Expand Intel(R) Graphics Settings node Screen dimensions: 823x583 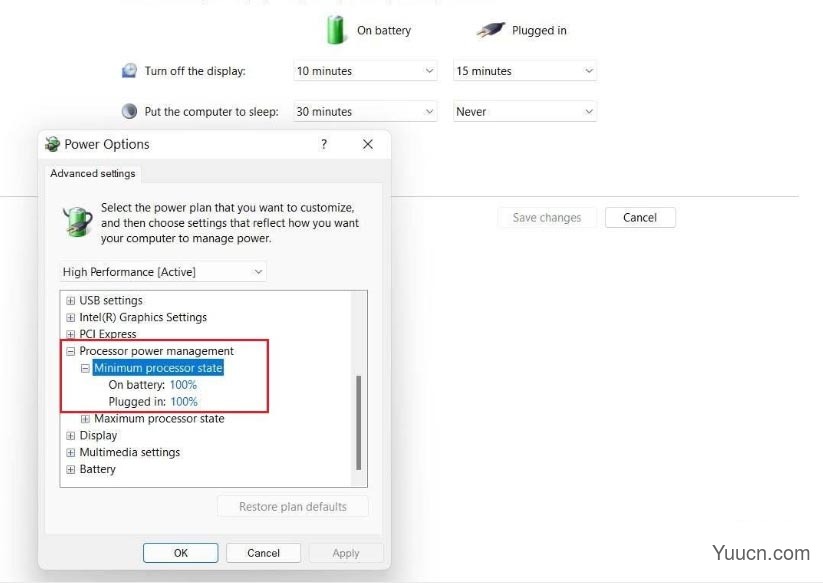click(70, 317)
